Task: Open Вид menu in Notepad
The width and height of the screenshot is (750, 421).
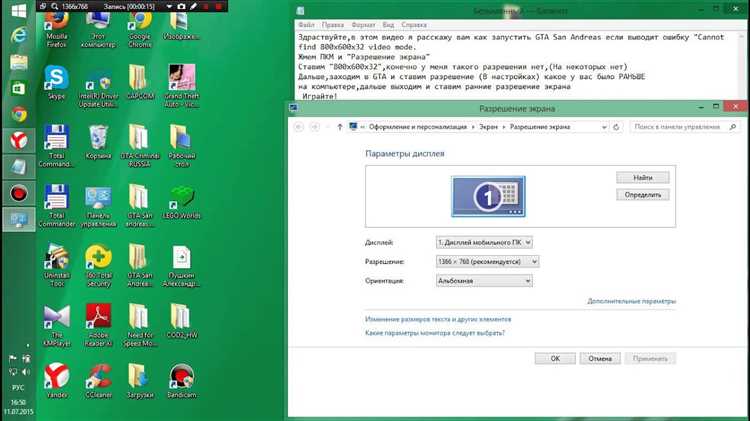Action: pyautogui.click(x=388, y=24)
